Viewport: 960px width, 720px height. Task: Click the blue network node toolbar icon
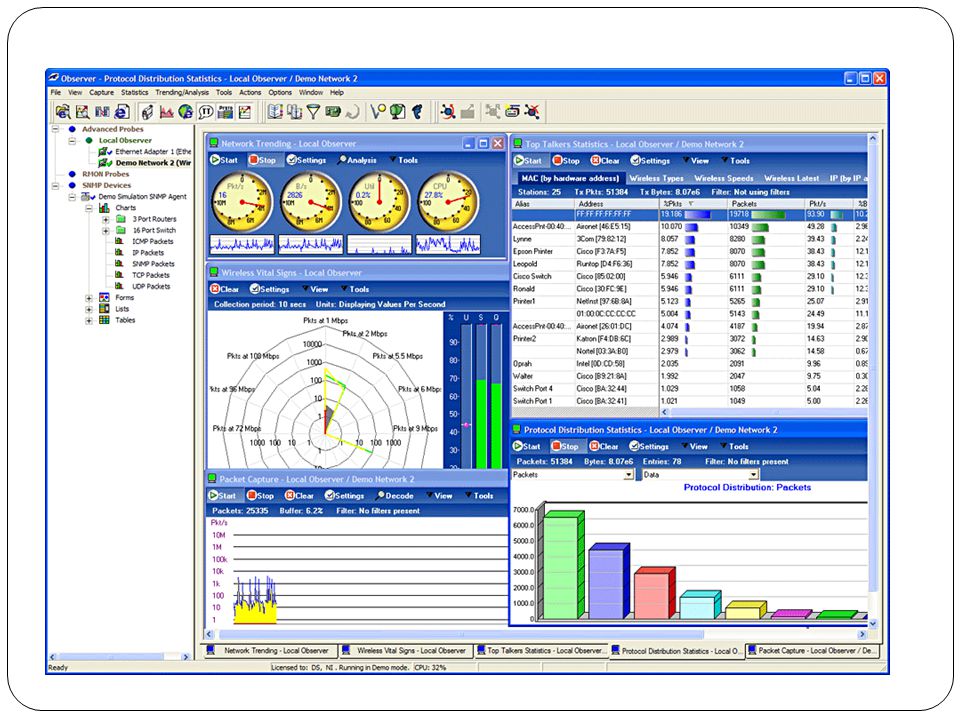448,111
